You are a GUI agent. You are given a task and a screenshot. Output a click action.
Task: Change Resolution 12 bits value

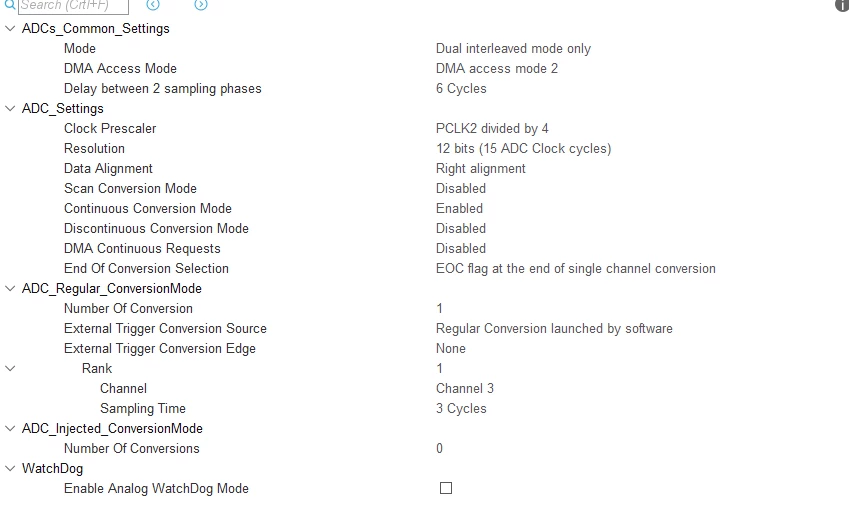tap(524, 149)
